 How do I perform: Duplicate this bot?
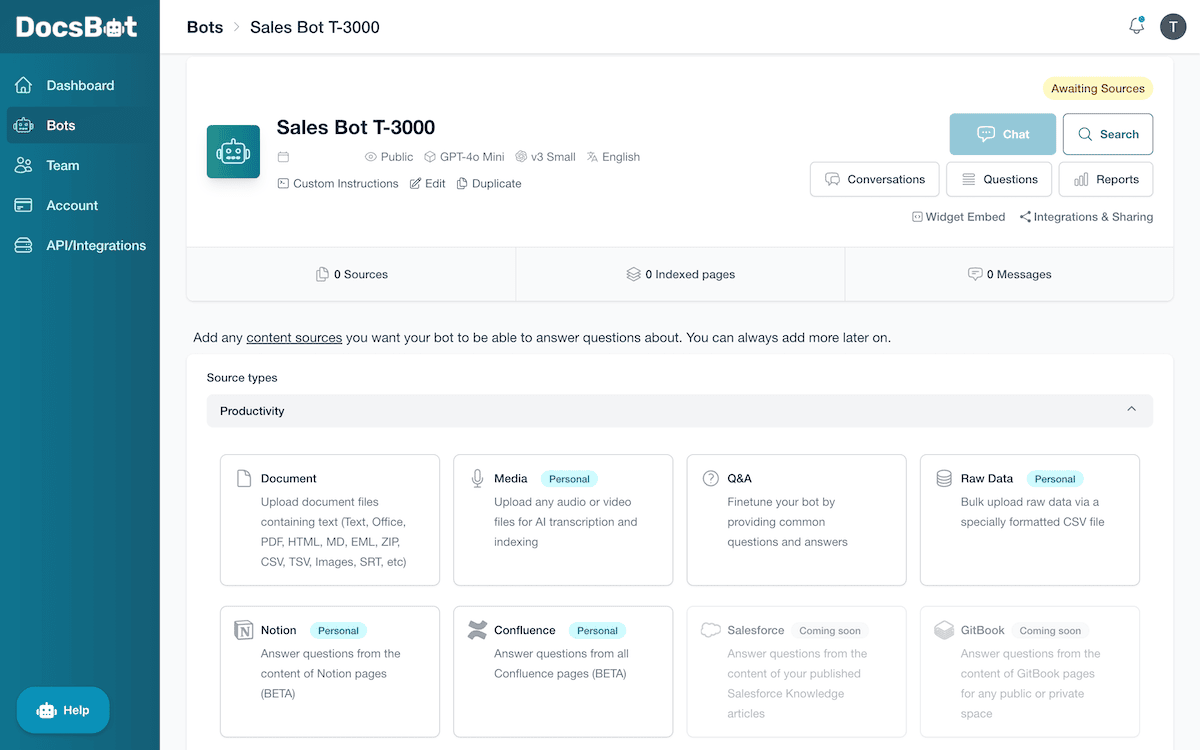coord(489,184)
